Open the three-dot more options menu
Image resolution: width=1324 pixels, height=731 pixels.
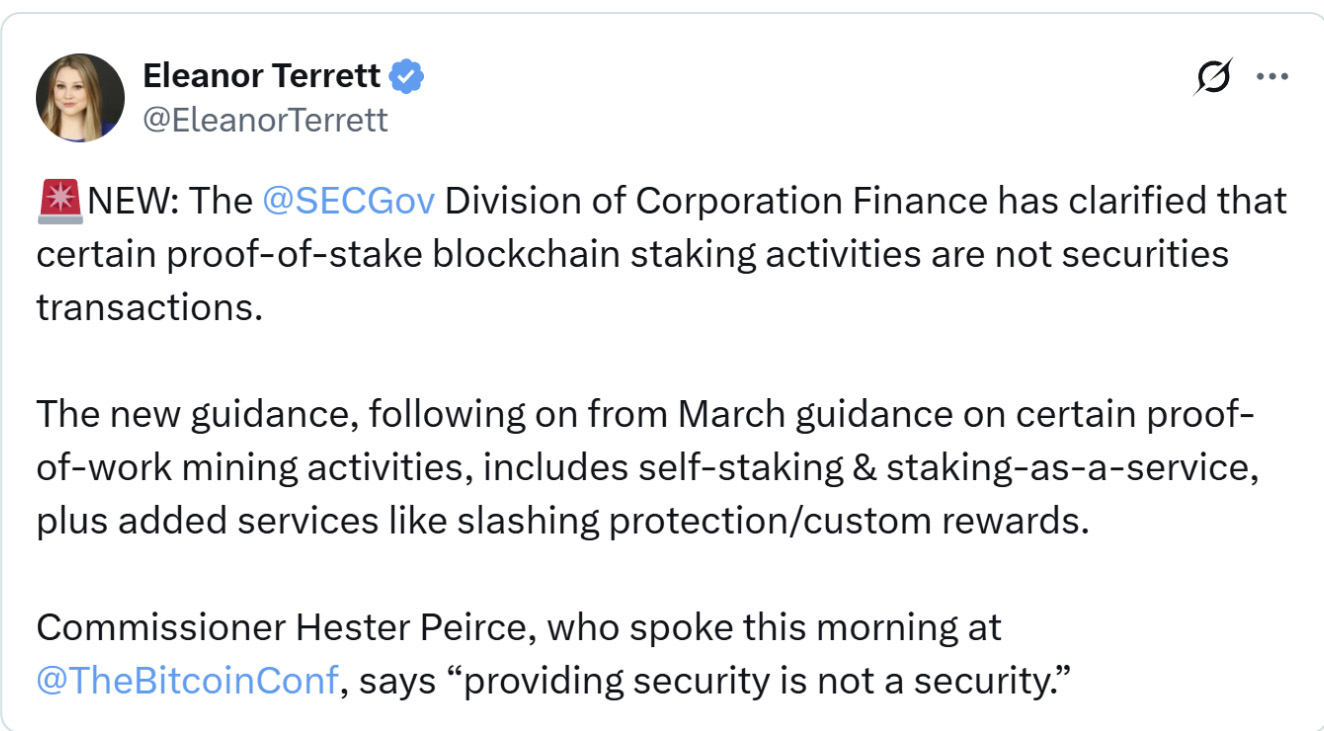tap(1271, 77)
